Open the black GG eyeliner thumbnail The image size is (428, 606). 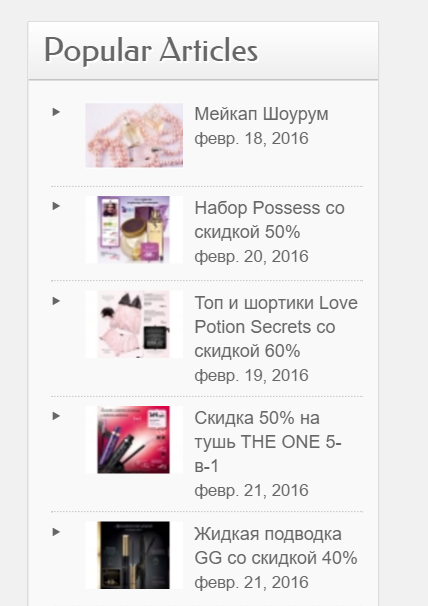(134, 555)
